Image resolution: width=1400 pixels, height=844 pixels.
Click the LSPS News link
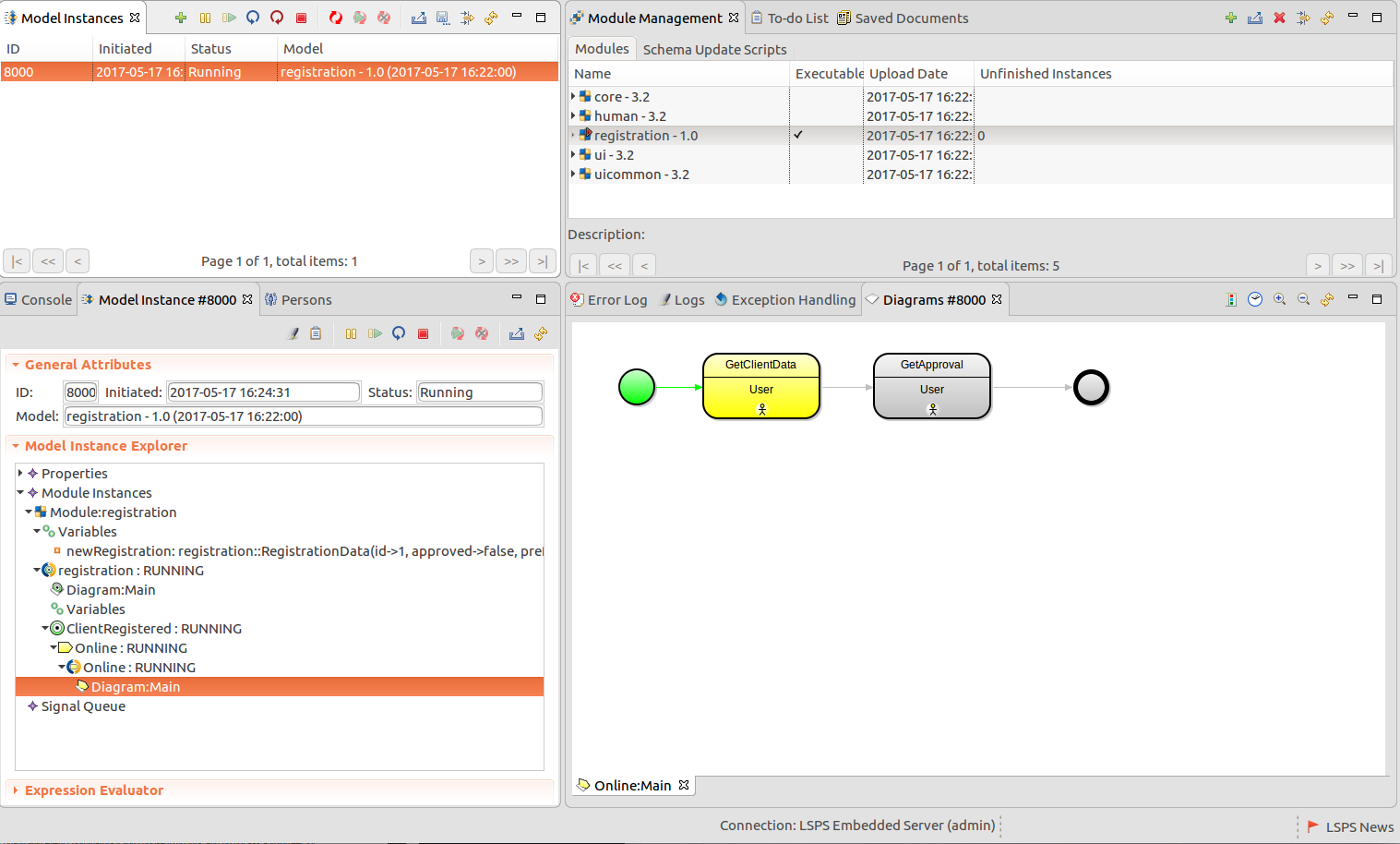tap(1350, 827)
